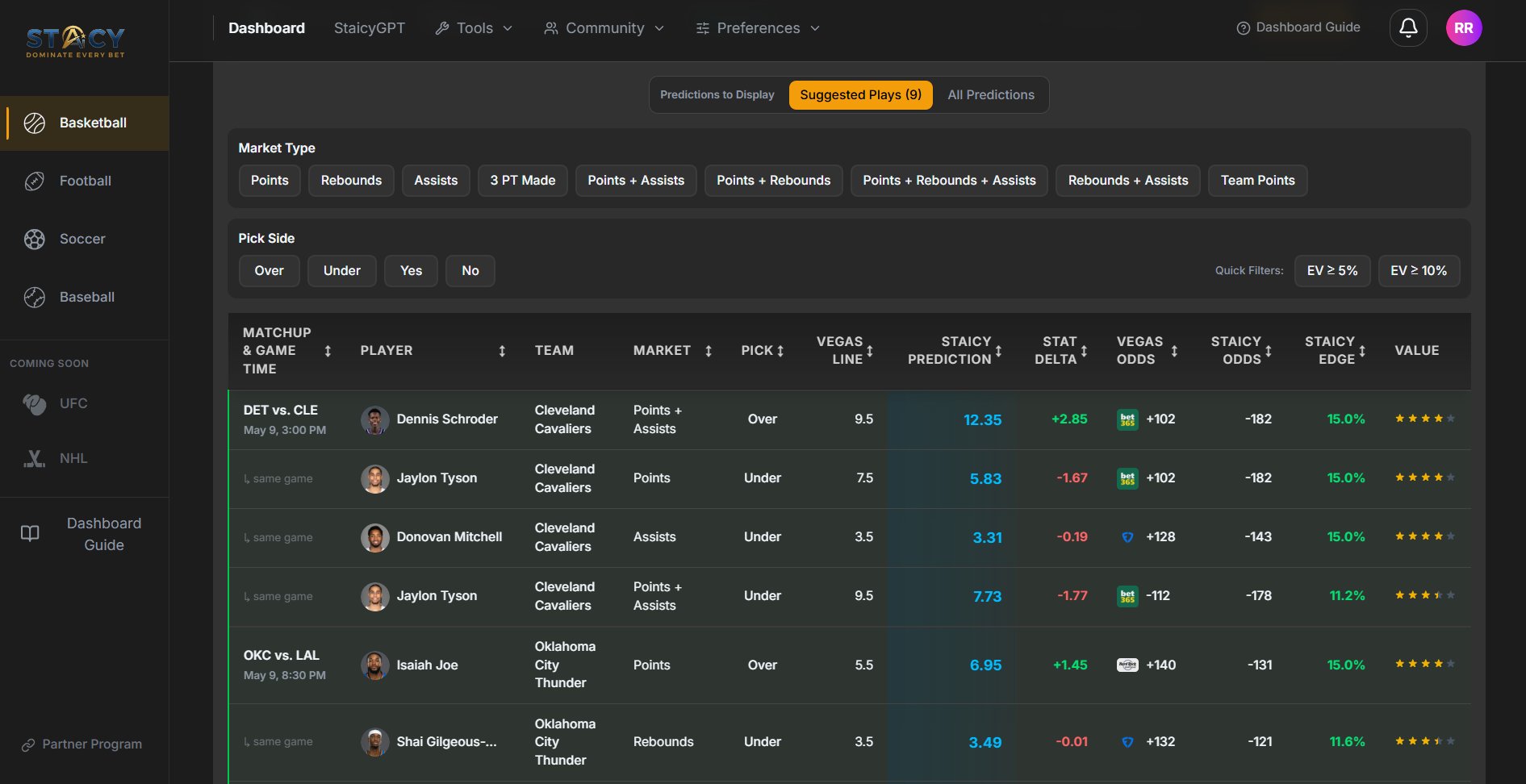This screenshot has height=784, width=1526.
Task: Click the Partner Program link icon
Action: point(27,744)
